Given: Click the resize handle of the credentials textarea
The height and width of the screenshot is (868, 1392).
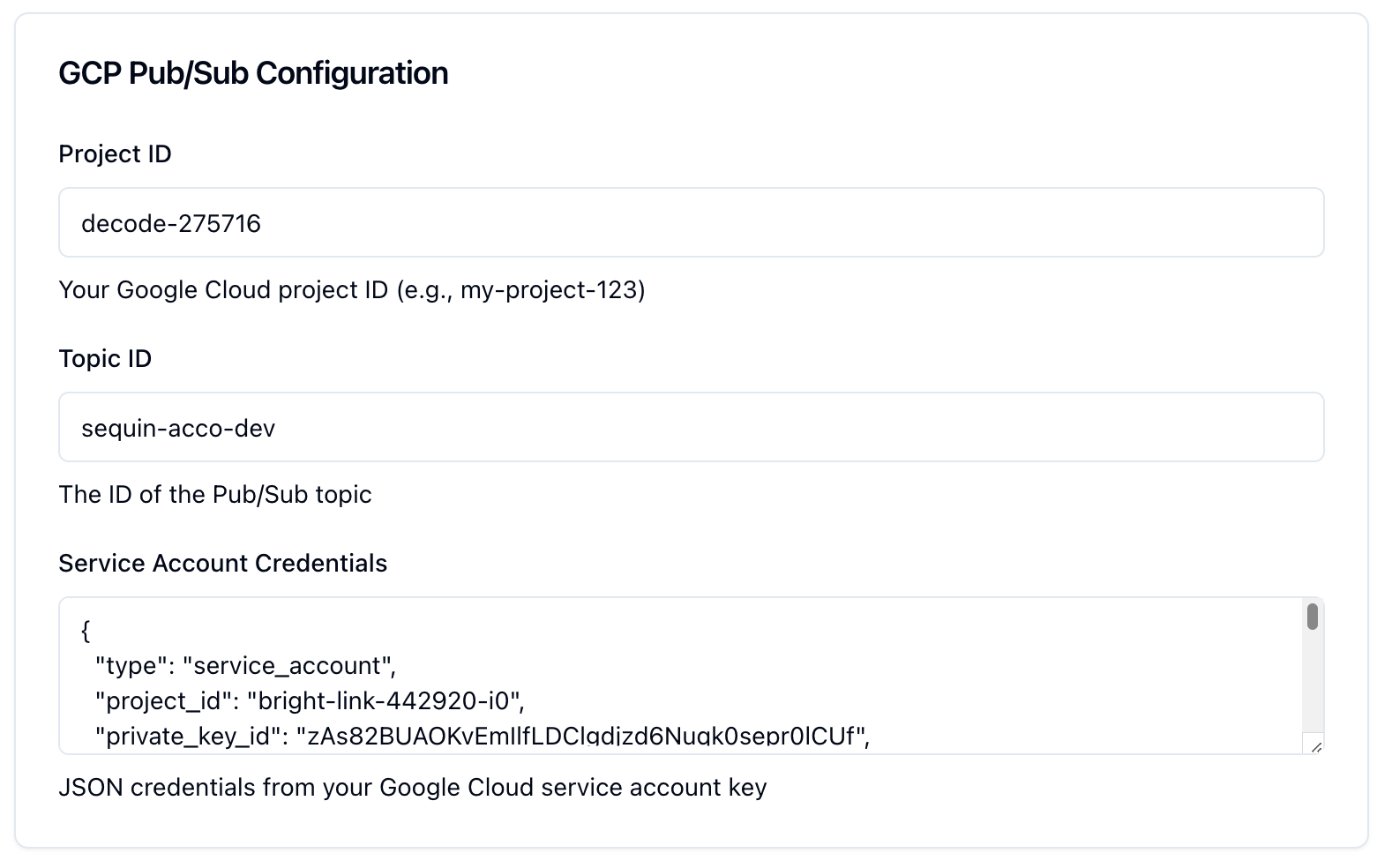Looking at the screenshot, I should coord(1315,745).
